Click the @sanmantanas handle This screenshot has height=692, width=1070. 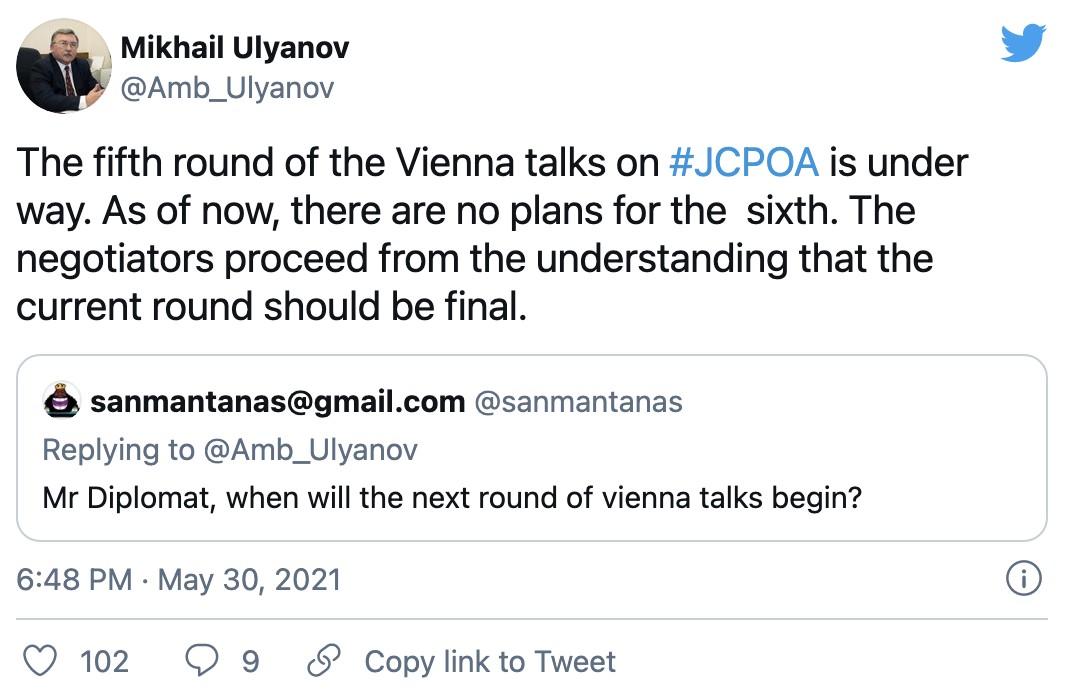click(578, 403)
